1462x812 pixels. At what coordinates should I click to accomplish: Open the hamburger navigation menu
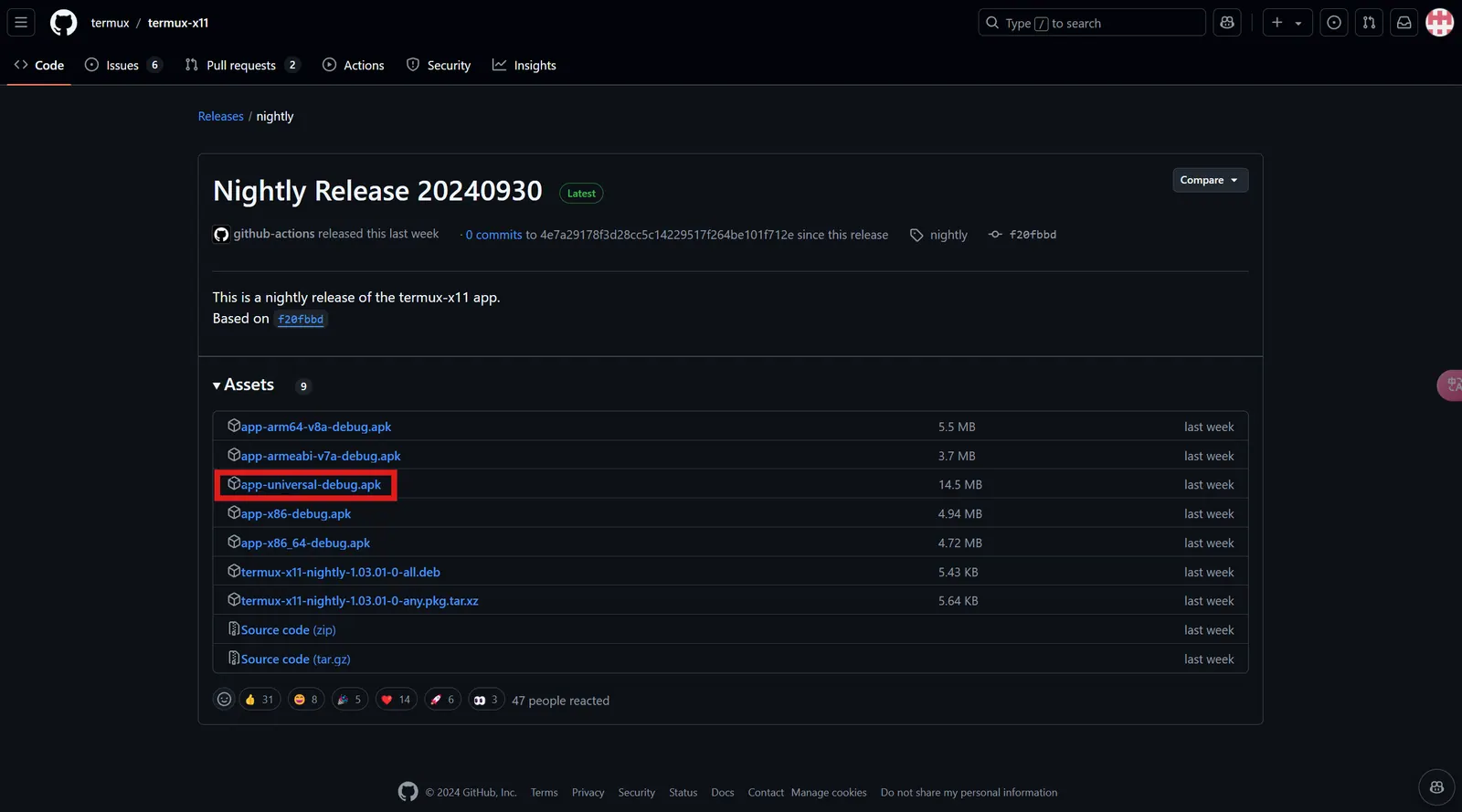(21, 23)
